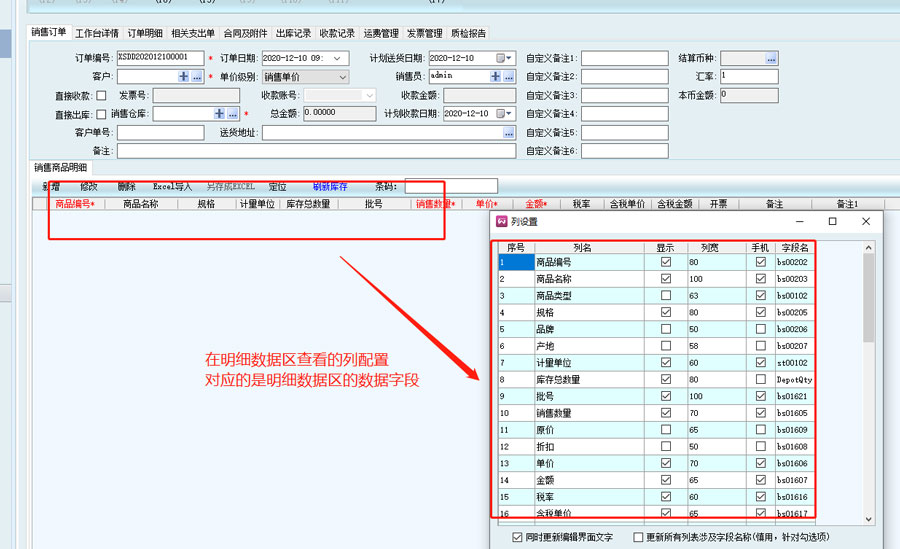Image resolution: width=900 pixels, height=549 pixels.
Task: Open the 单价级别 dropdown
Action: click(x=342, y=77)
